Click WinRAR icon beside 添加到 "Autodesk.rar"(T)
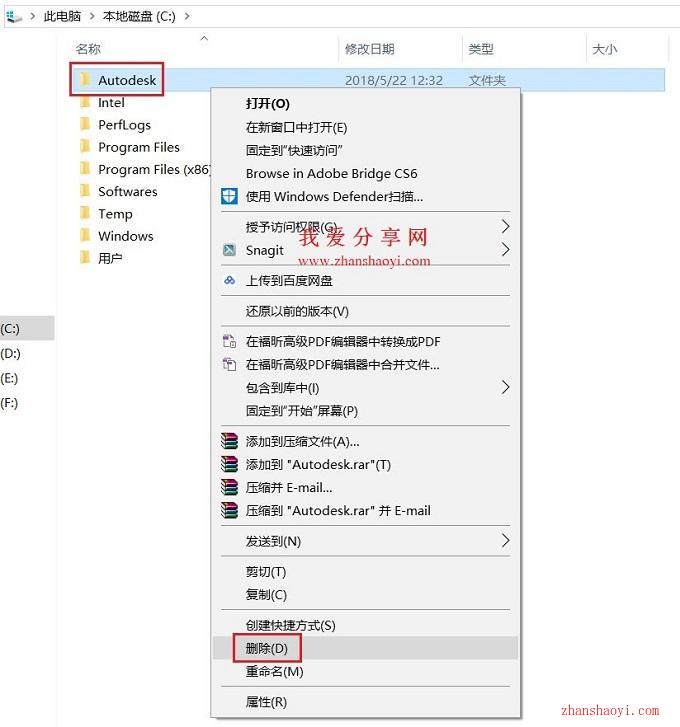 (229, 464)
